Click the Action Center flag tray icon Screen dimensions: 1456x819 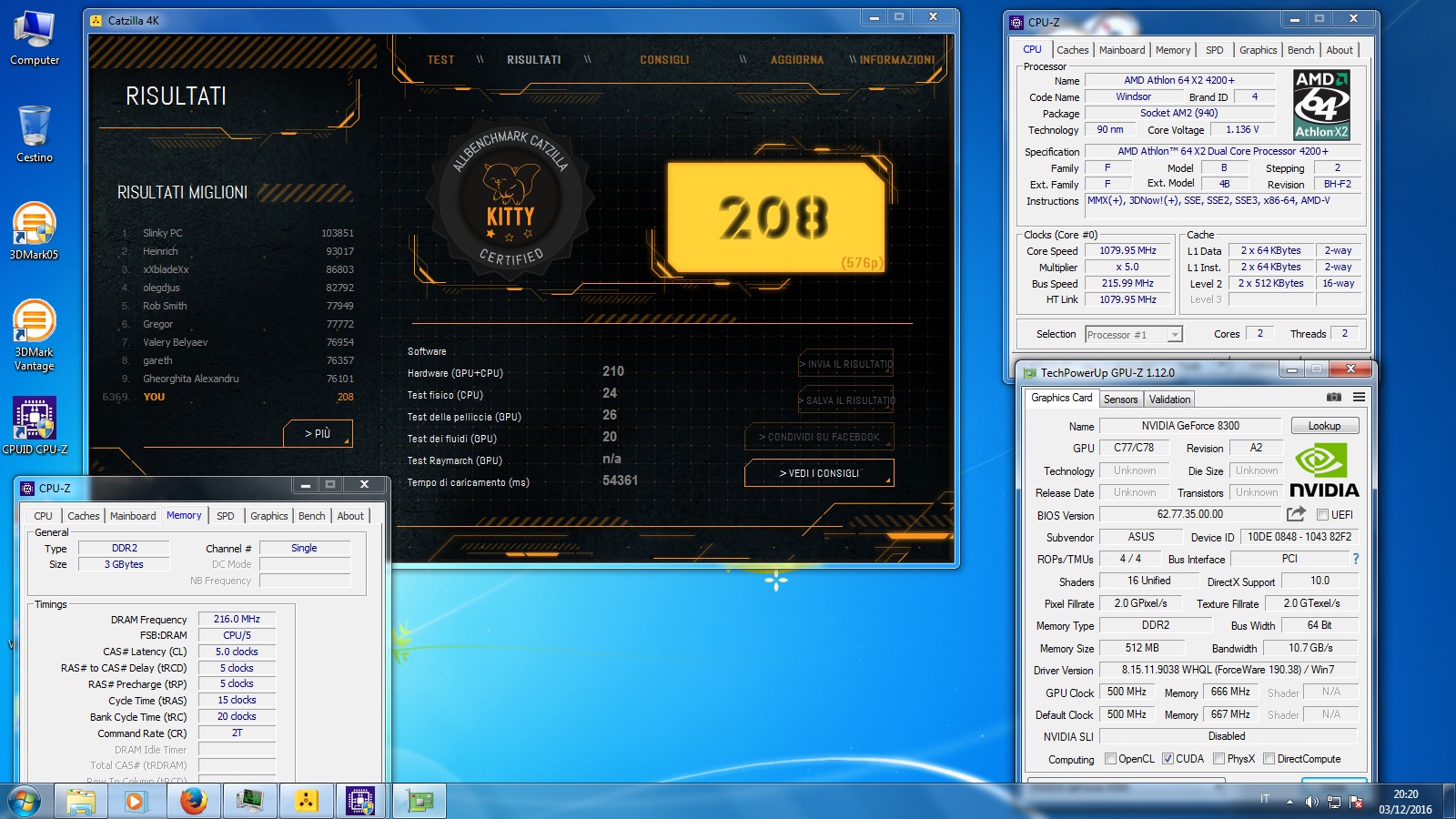(1357, 802)
